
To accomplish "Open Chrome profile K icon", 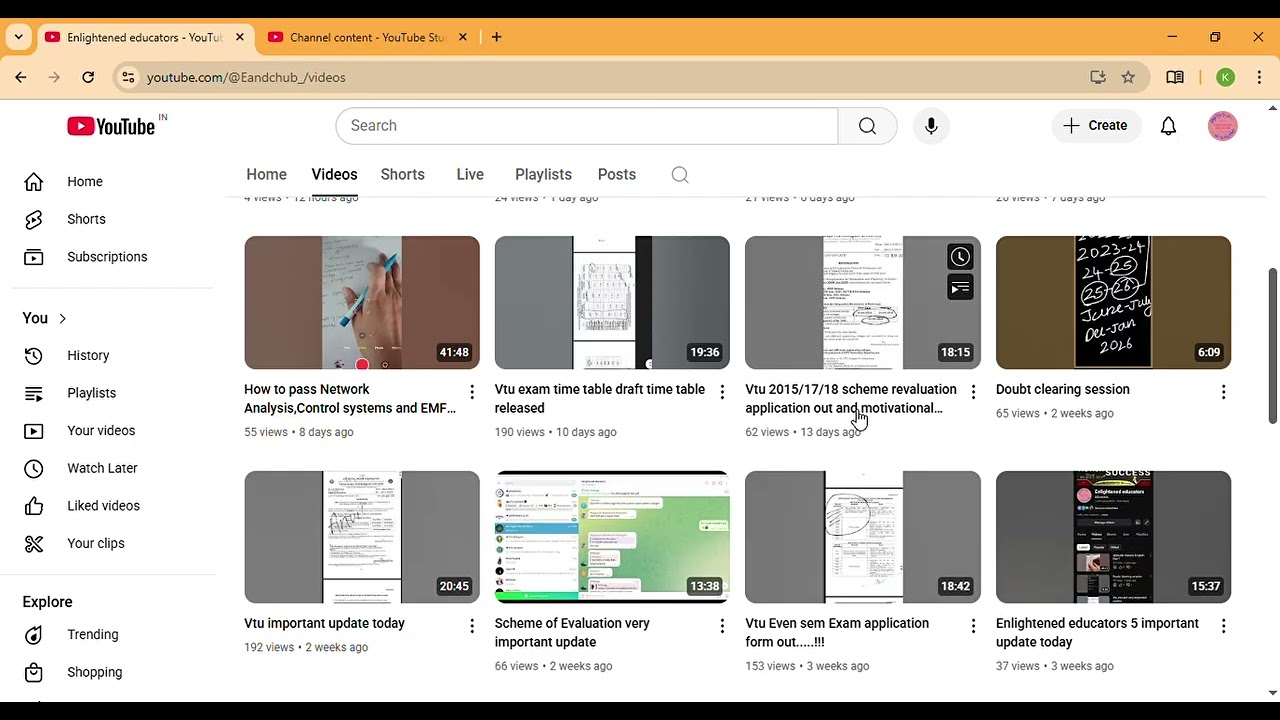I will point(1226,77).
